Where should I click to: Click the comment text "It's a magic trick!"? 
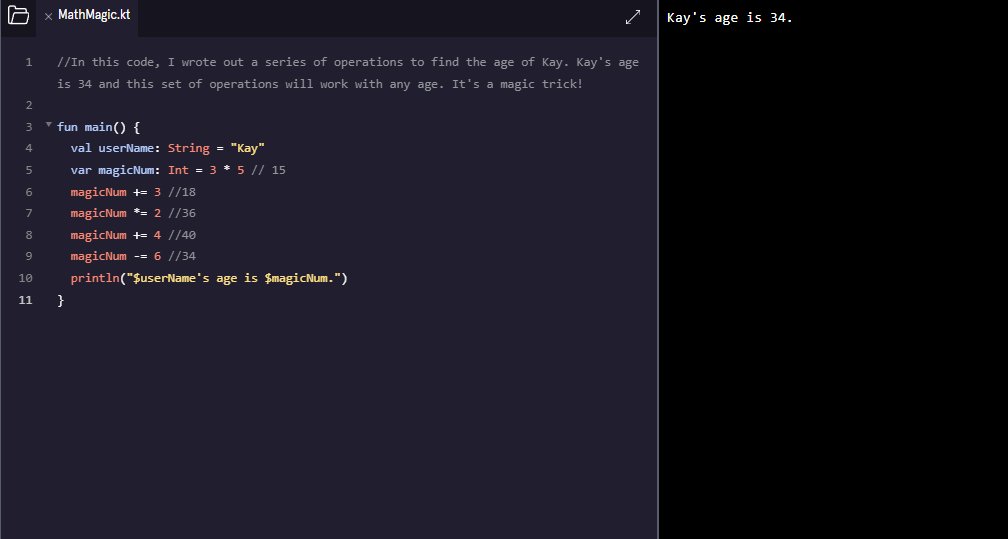517,84
